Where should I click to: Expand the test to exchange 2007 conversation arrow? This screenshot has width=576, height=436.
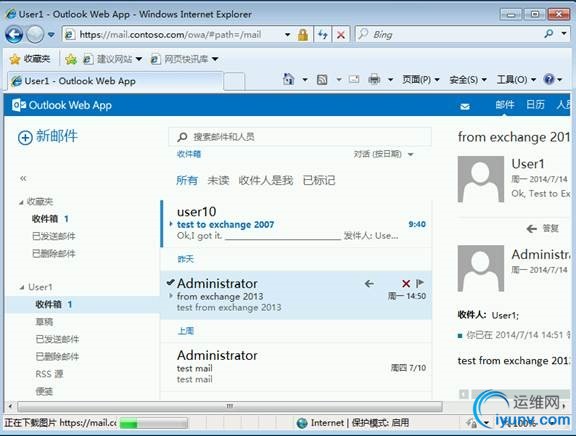(x=171, y=224)
